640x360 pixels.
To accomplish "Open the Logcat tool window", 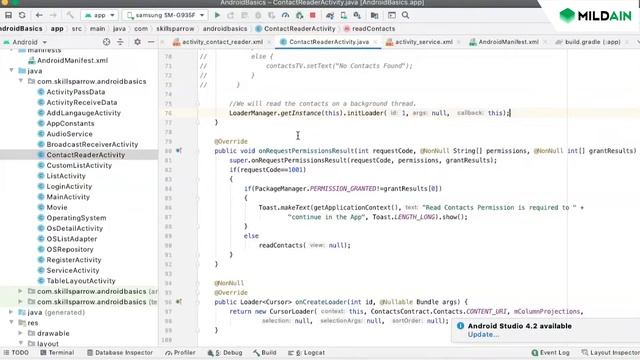I will 307,352.
